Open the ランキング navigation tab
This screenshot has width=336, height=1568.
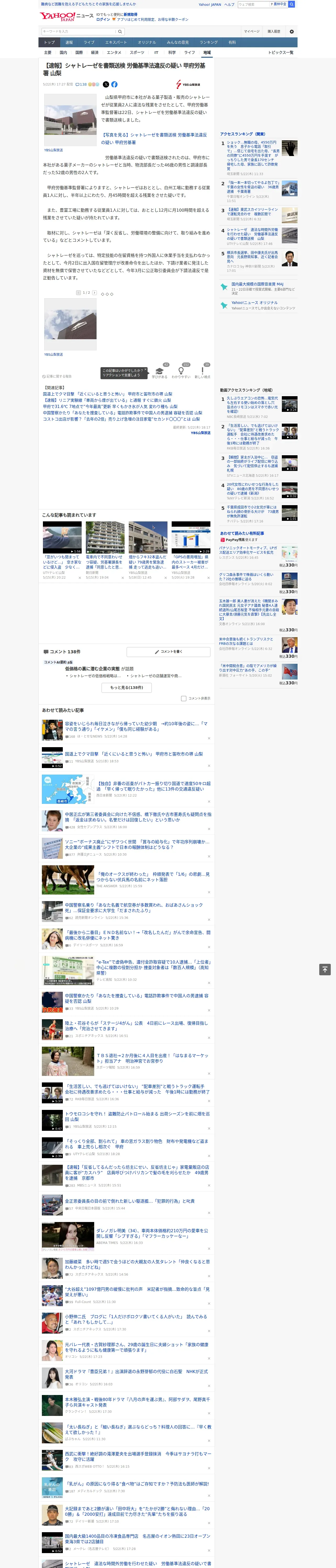click(x=209, y=43)
